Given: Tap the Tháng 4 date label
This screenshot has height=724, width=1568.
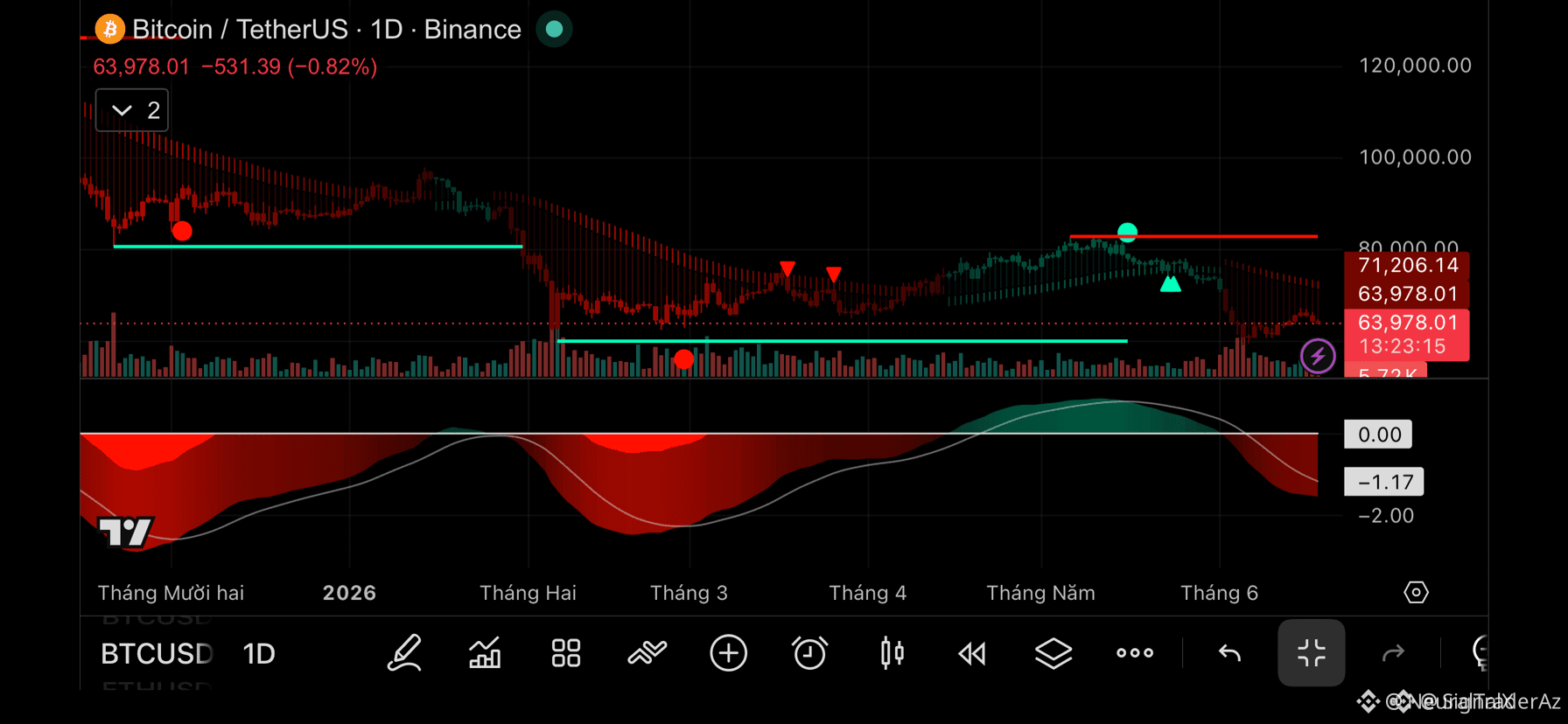Looking at the screenshot, I should tap(867, 593).
